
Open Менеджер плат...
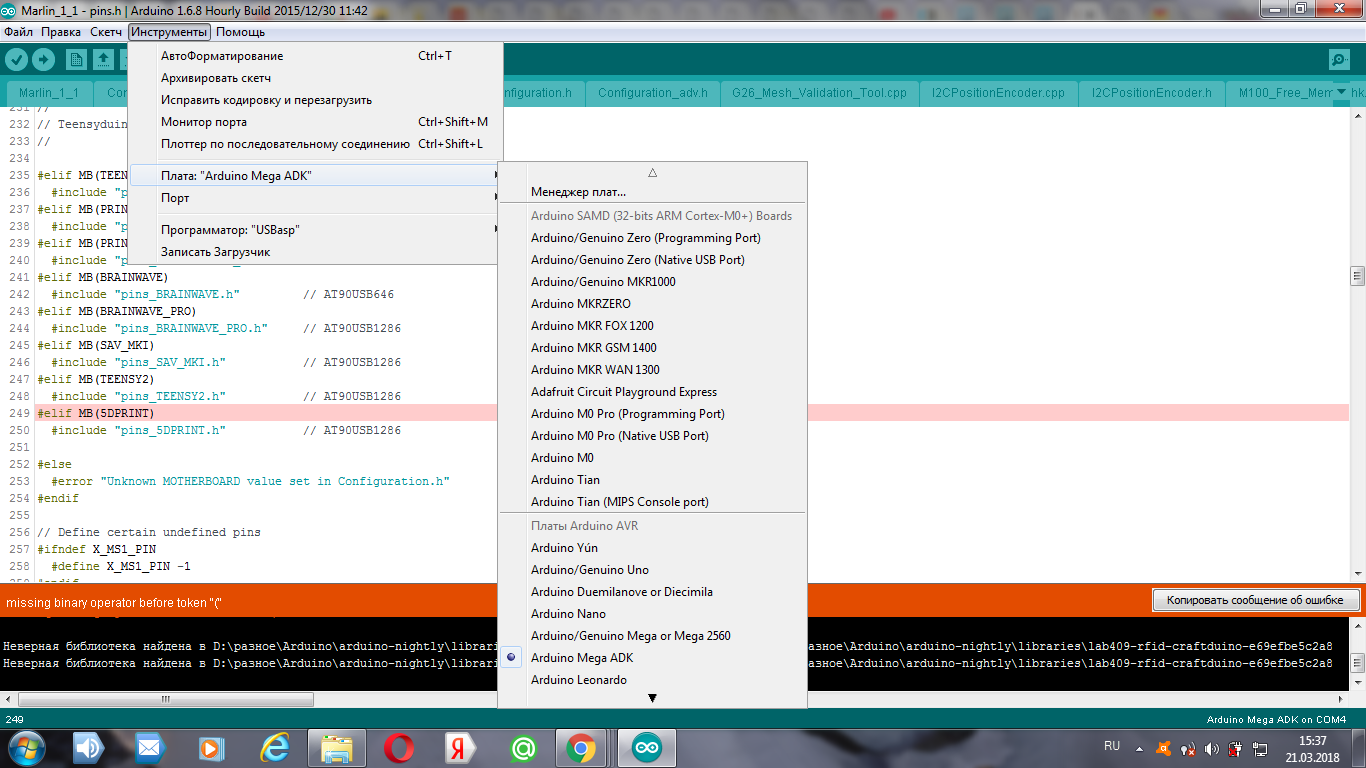point(652,192)
